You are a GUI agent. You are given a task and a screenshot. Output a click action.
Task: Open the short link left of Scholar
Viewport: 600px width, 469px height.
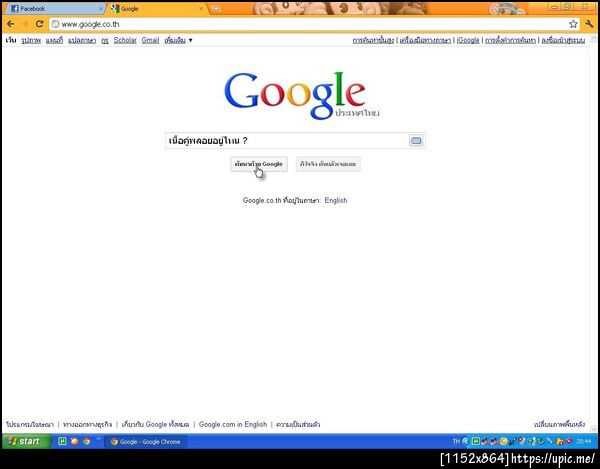coord(105,40)
